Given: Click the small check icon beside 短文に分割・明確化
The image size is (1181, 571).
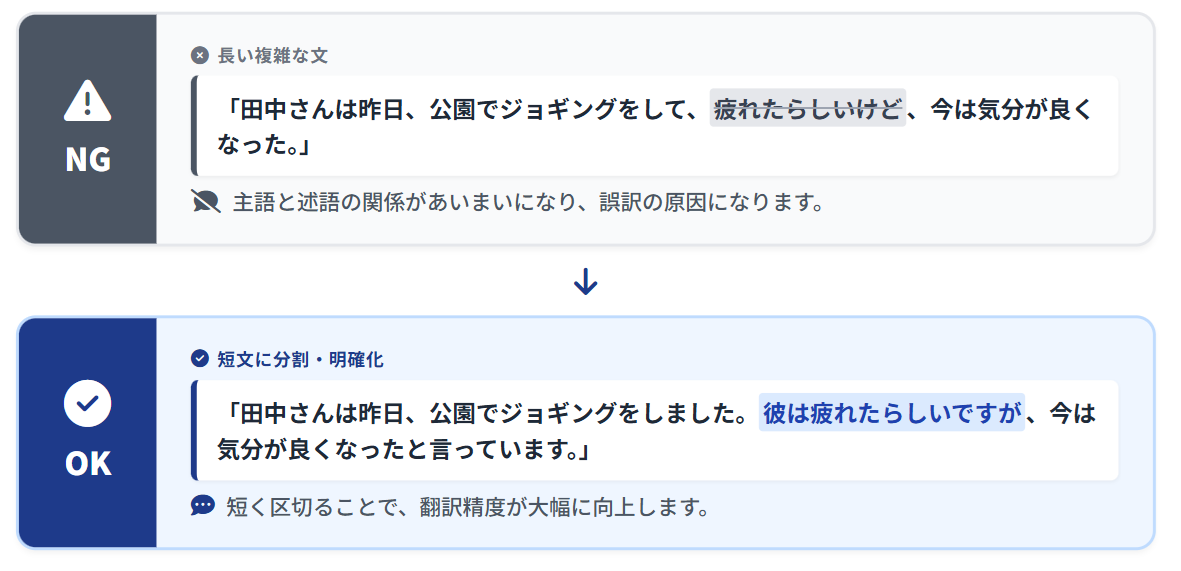Looking at the screenshot, I should 200,359.
